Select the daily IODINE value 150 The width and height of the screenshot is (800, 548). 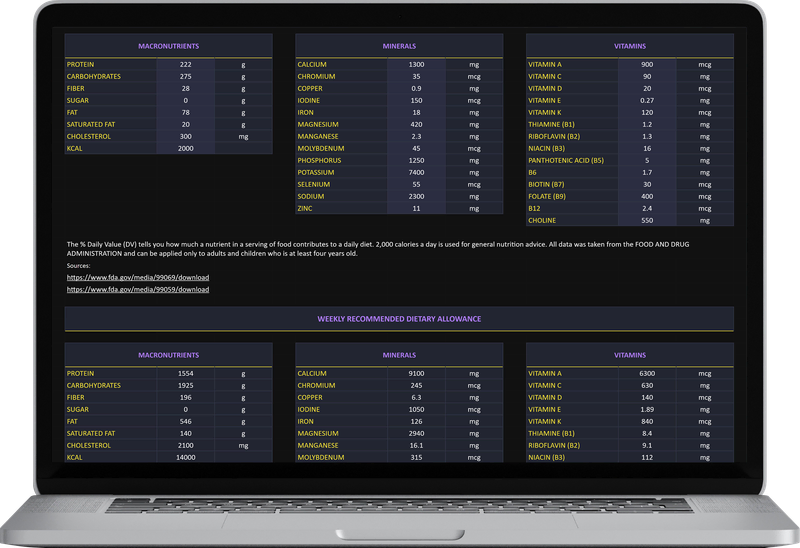416,101
